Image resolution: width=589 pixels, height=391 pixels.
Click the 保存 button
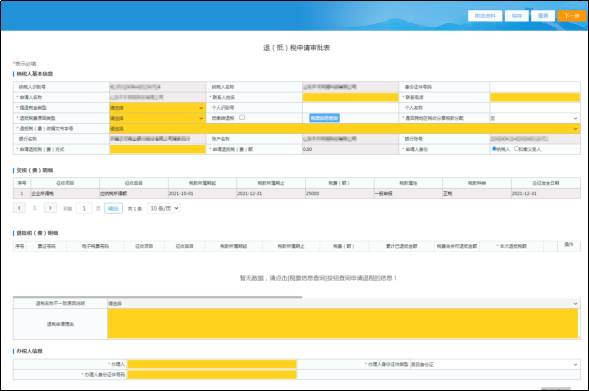pyautogui.click(x=517, y=16)
